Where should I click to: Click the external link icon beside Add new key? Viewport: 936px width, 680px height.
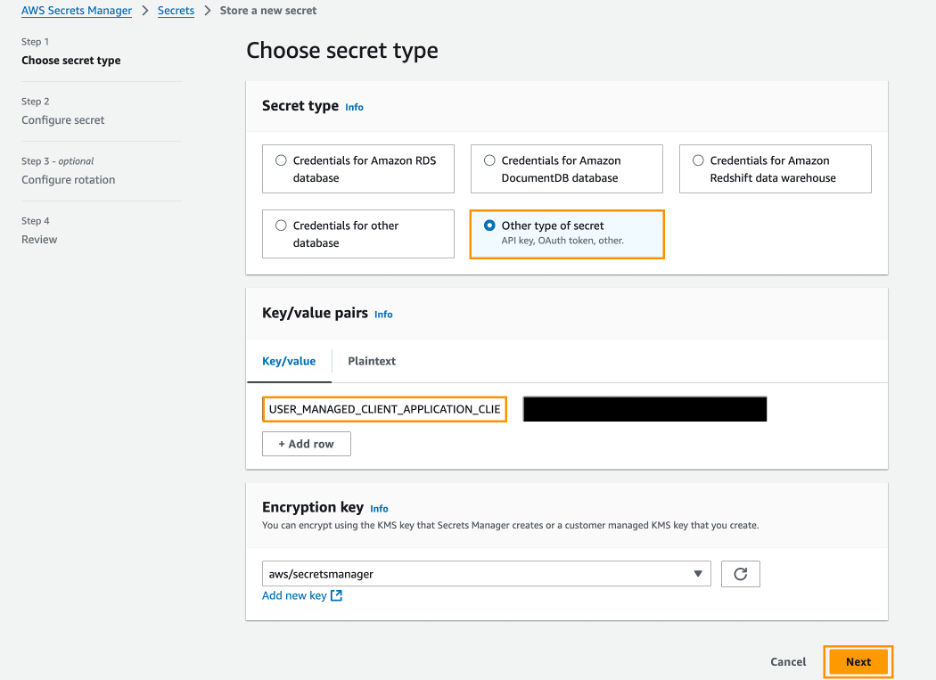point(337,596)
